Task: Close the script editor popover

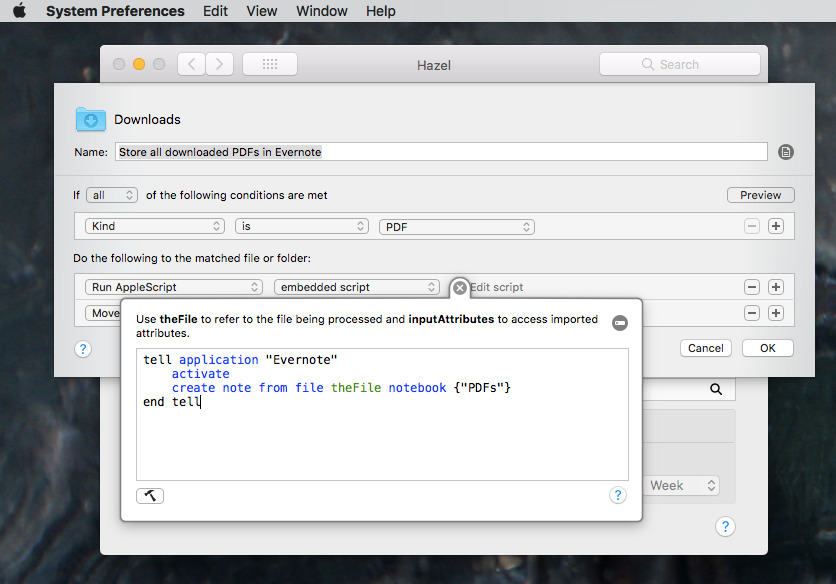Action: pos(460,288)
